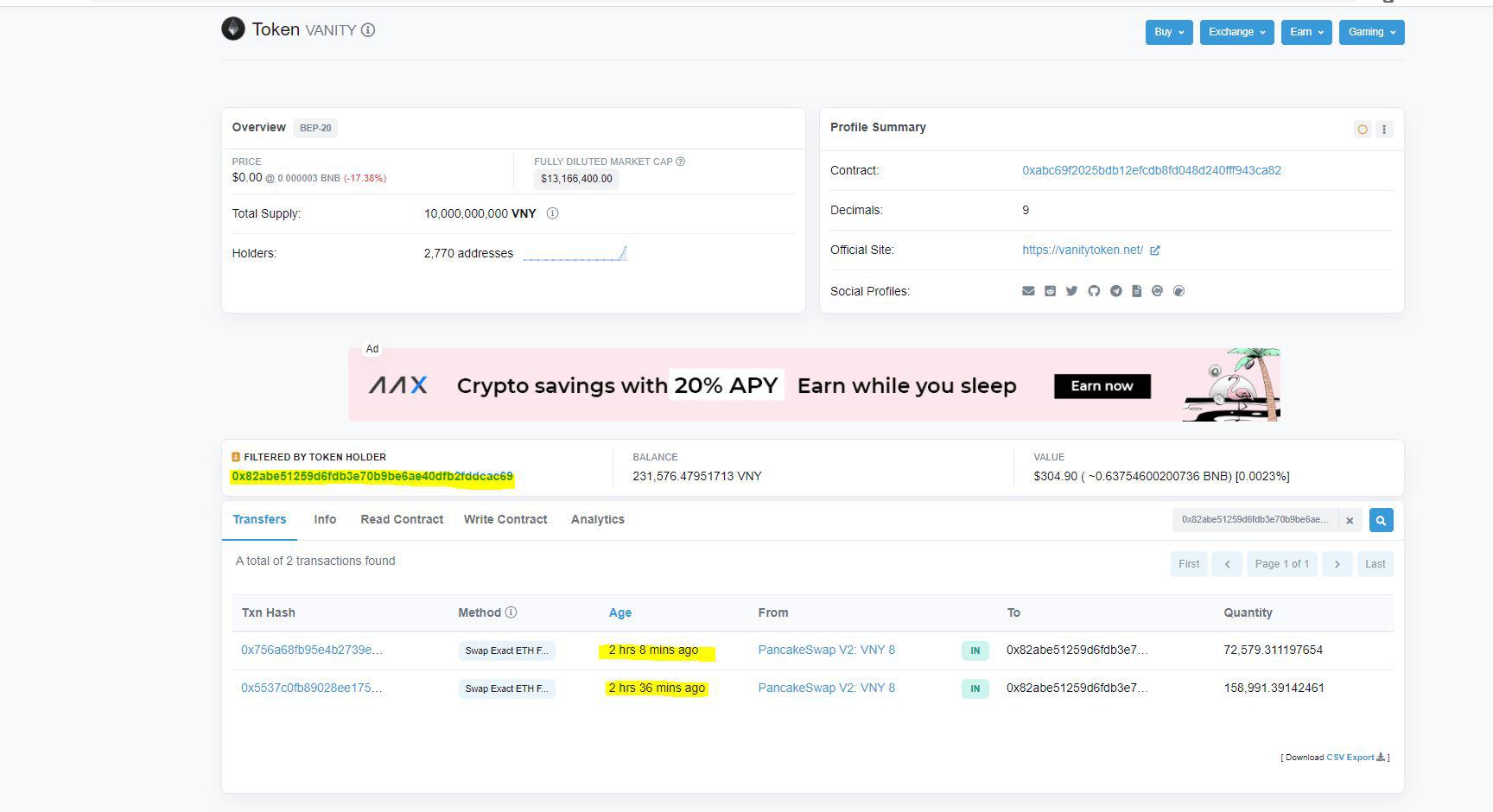
Task: Go to previous page with left chevron
Action: [x=1227, y=564]
